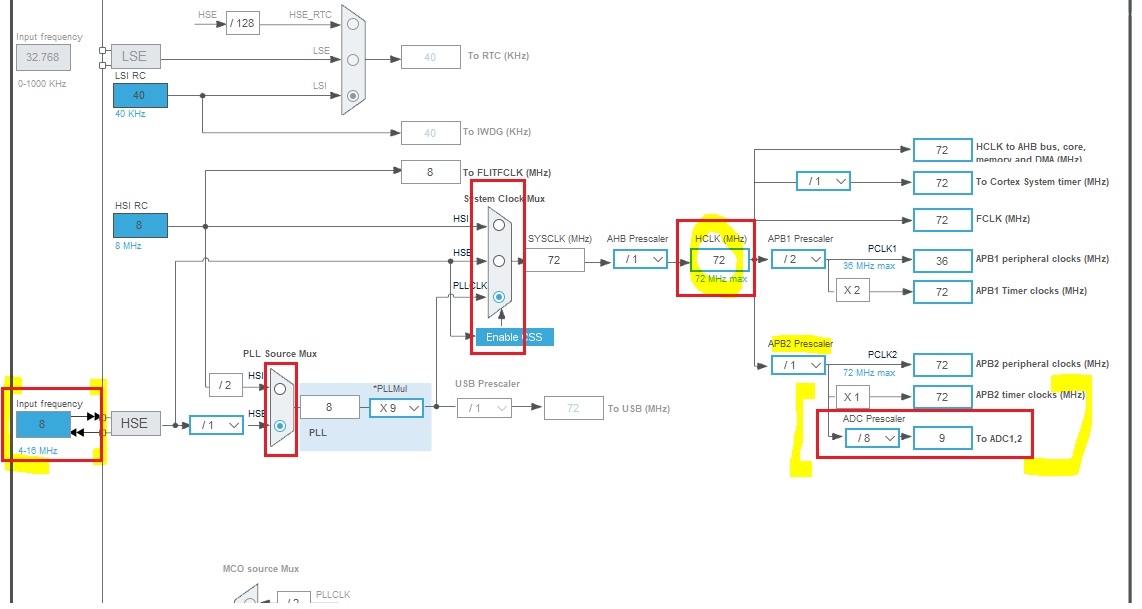Select PLLCLK in System Clock Mux
The image size is (1142, 609).
coord(499,296)
